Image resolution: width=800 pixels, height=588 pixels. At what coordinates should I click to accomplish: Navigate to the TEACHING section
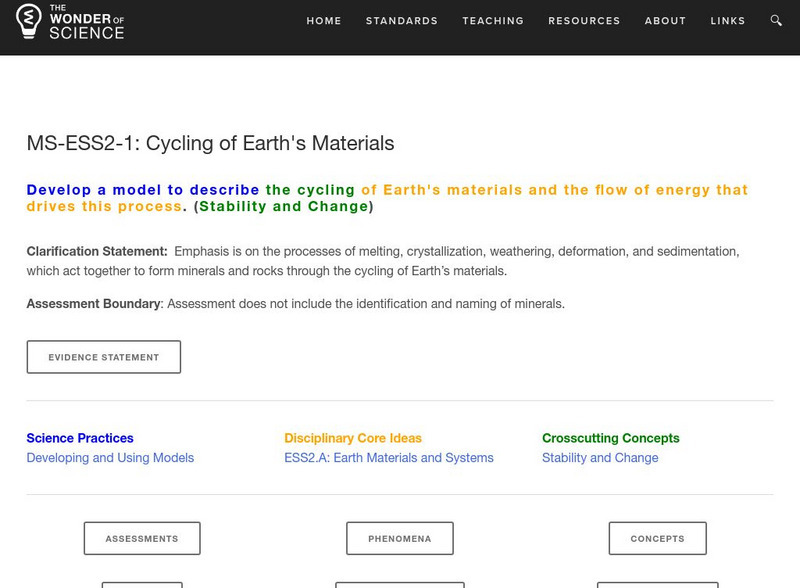pos(493,20)
